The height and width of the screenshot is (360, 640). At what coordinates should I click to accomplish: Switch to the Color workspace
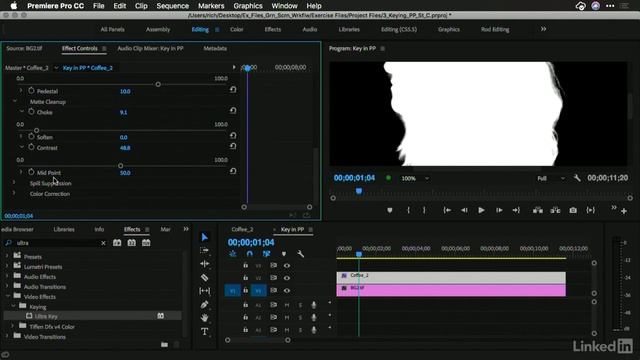coord(236,29)
